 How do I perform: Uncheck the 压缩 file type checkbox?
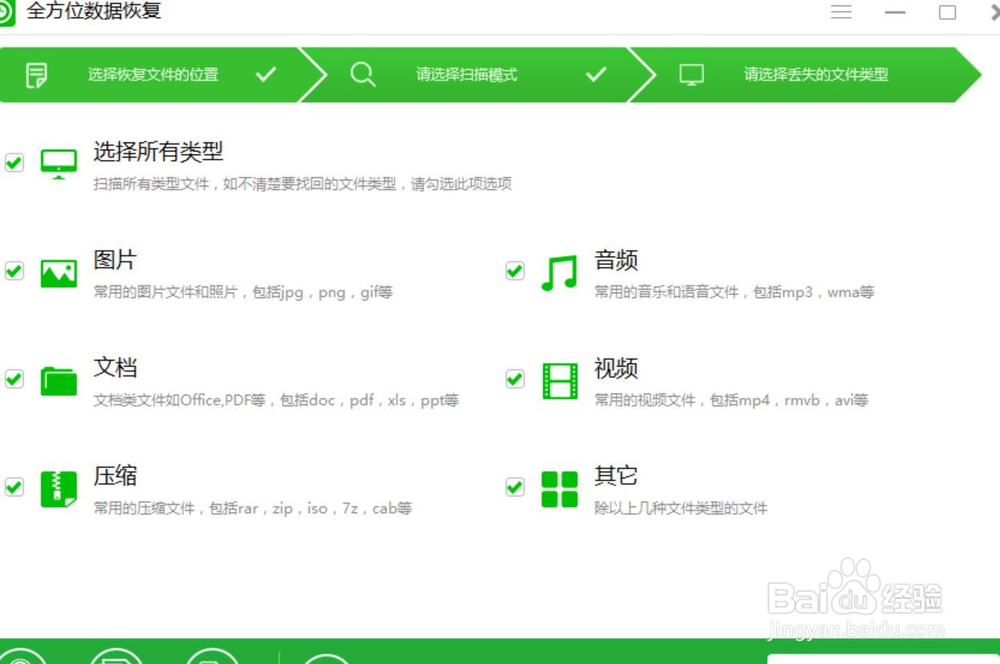(x=14, y=487)
